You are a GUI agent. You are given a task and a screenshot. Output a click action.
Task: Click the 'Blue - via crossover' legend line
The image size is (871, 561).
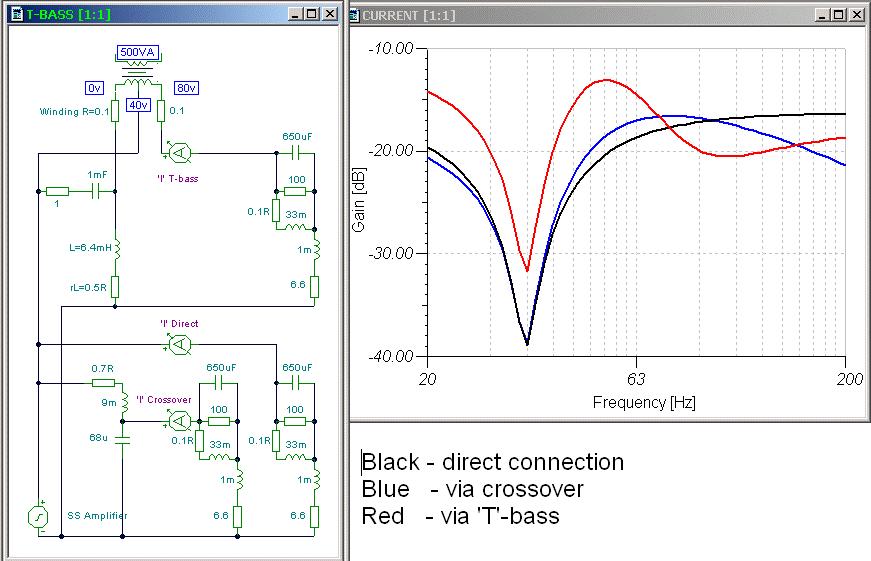pos(472,489)
